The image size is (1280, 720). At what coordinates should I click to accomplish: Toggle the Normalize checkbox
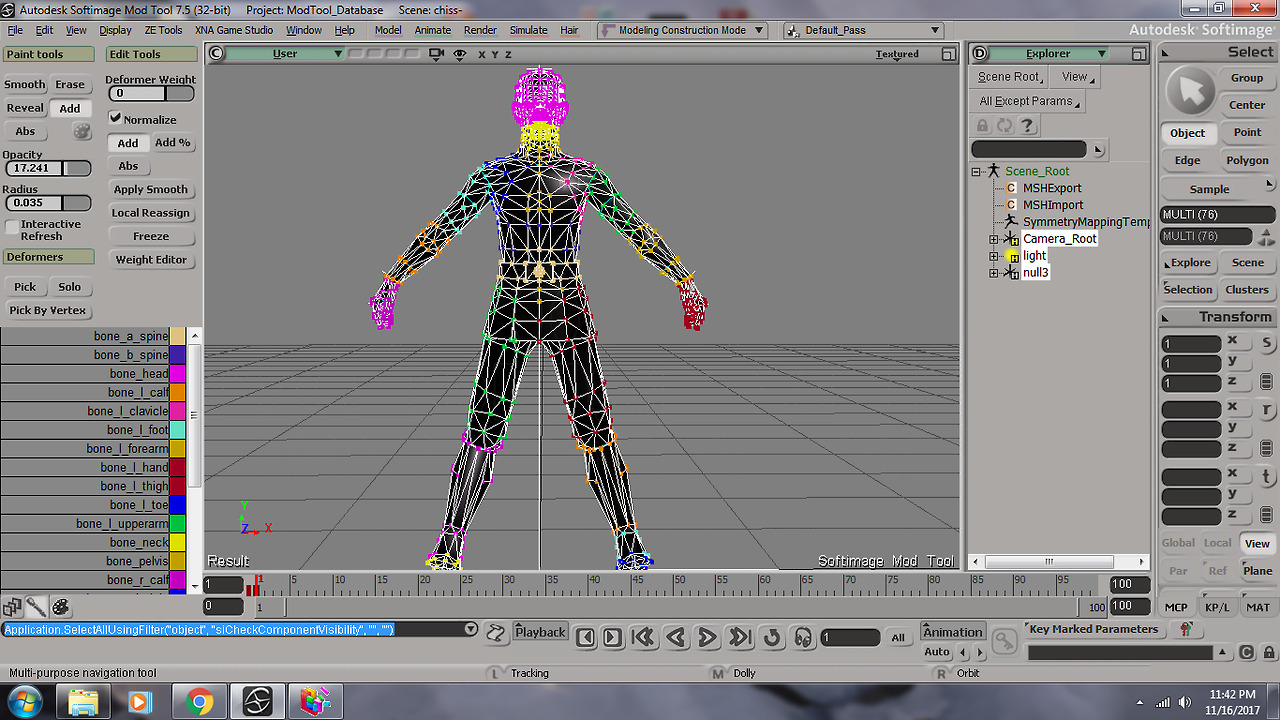click(x=115, y=118)
